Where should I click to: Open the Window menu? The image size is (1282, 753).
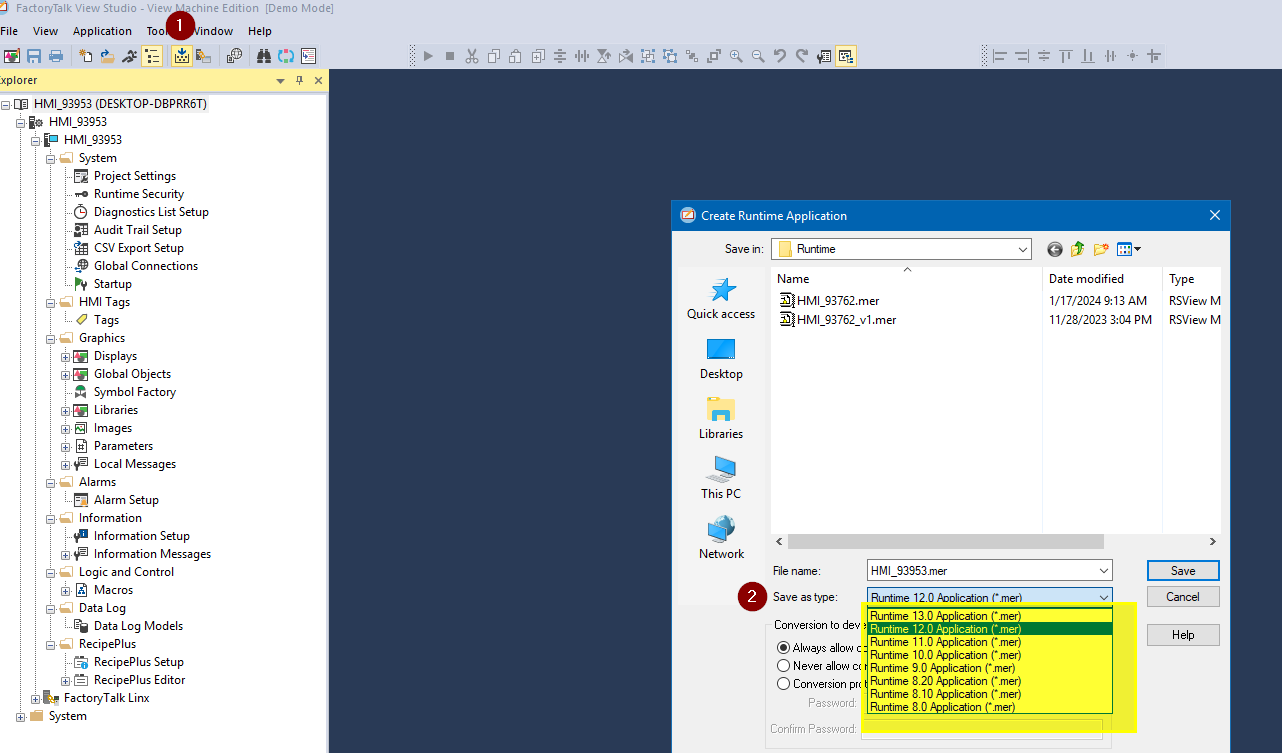(x=214, y=31)
